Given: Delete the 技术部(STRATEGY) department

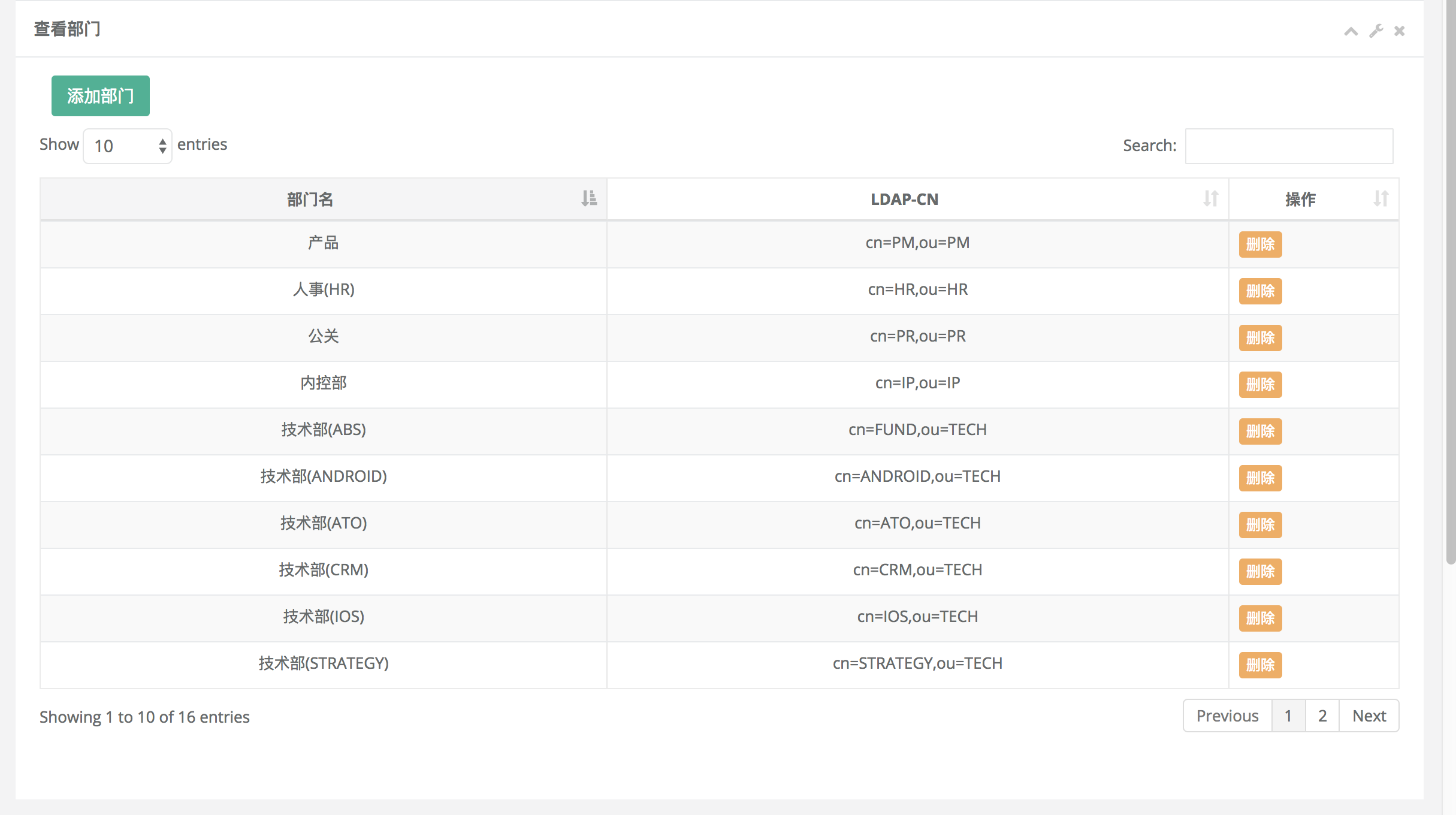Looking at the screenshot, I should pos(1260,665).
